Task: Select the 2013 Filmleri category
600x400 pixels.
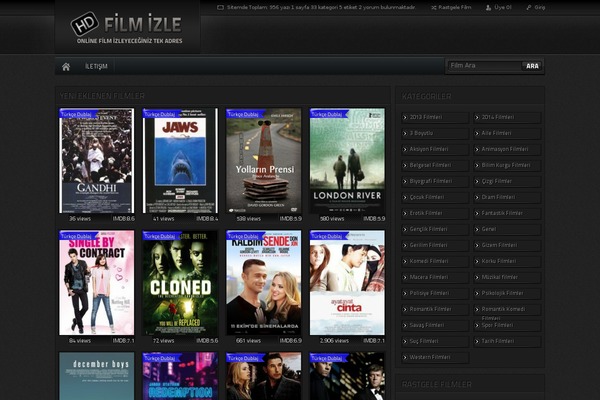Action: tap(435, 117)
